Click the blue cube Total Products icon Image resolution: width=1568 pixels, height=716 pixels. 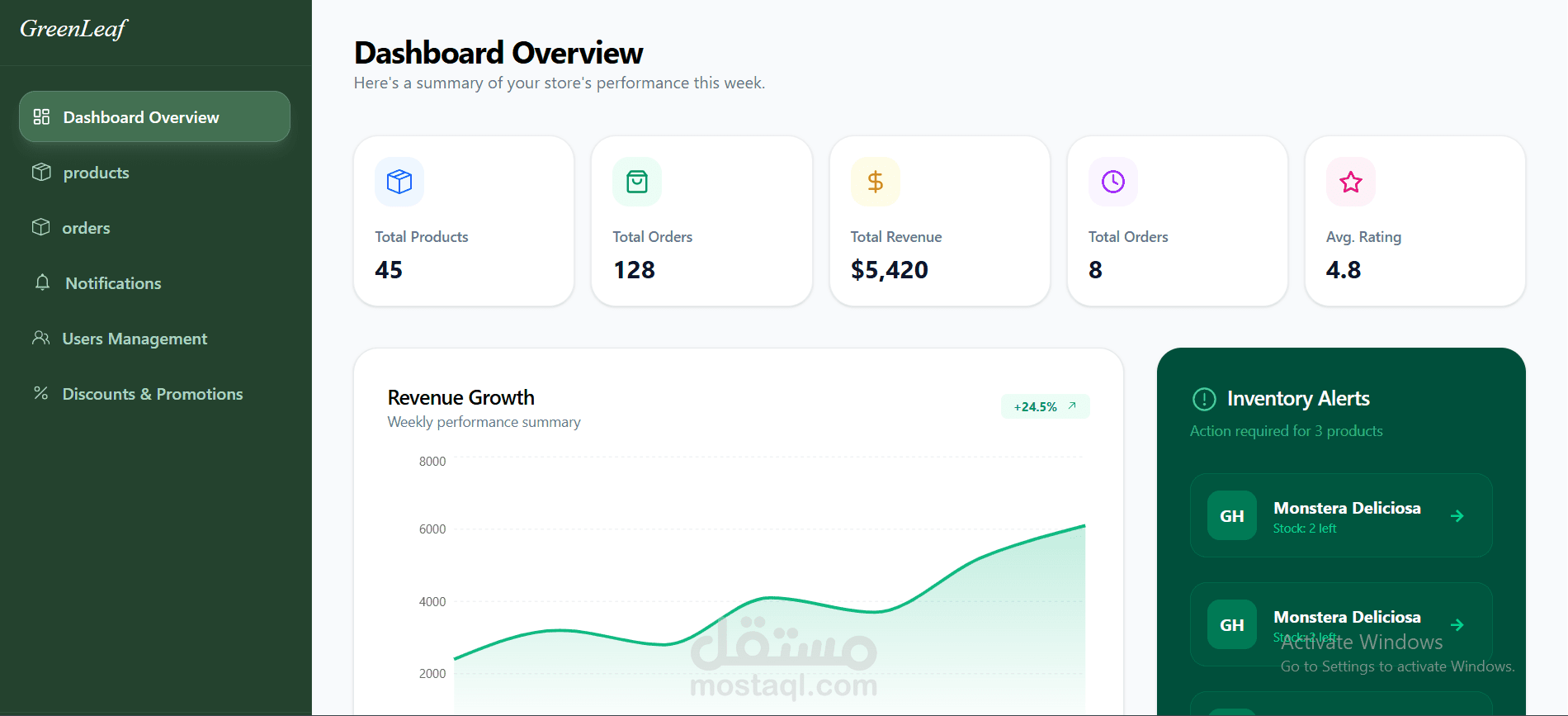point(399,182)
